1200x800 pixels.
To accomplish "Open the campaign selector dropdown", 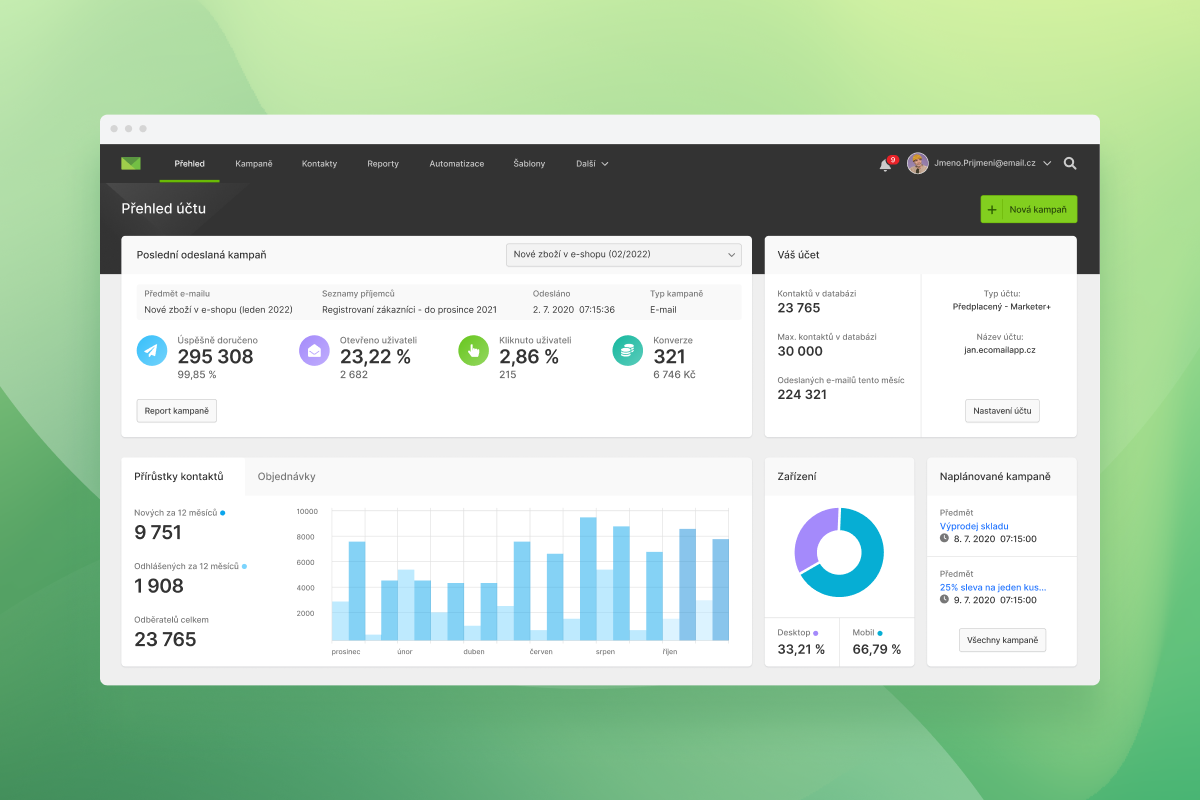I will pos(624,255).
